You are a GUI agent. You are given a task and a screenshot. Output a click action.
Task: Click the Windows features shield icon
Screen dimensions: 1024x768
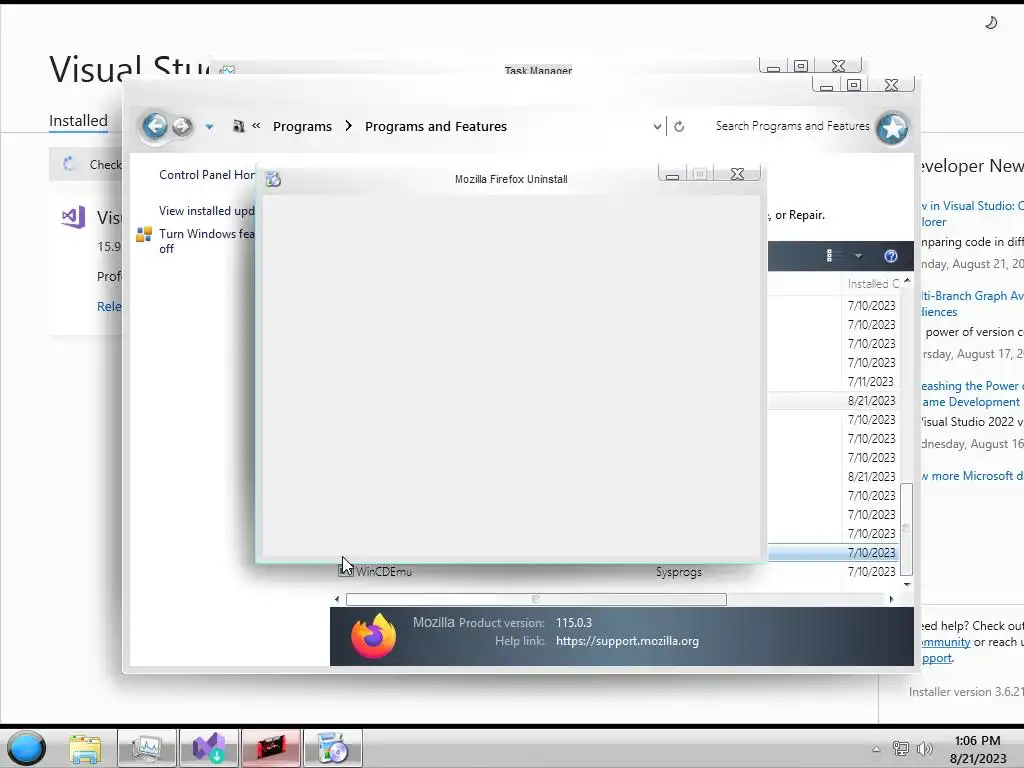point(144,234)
